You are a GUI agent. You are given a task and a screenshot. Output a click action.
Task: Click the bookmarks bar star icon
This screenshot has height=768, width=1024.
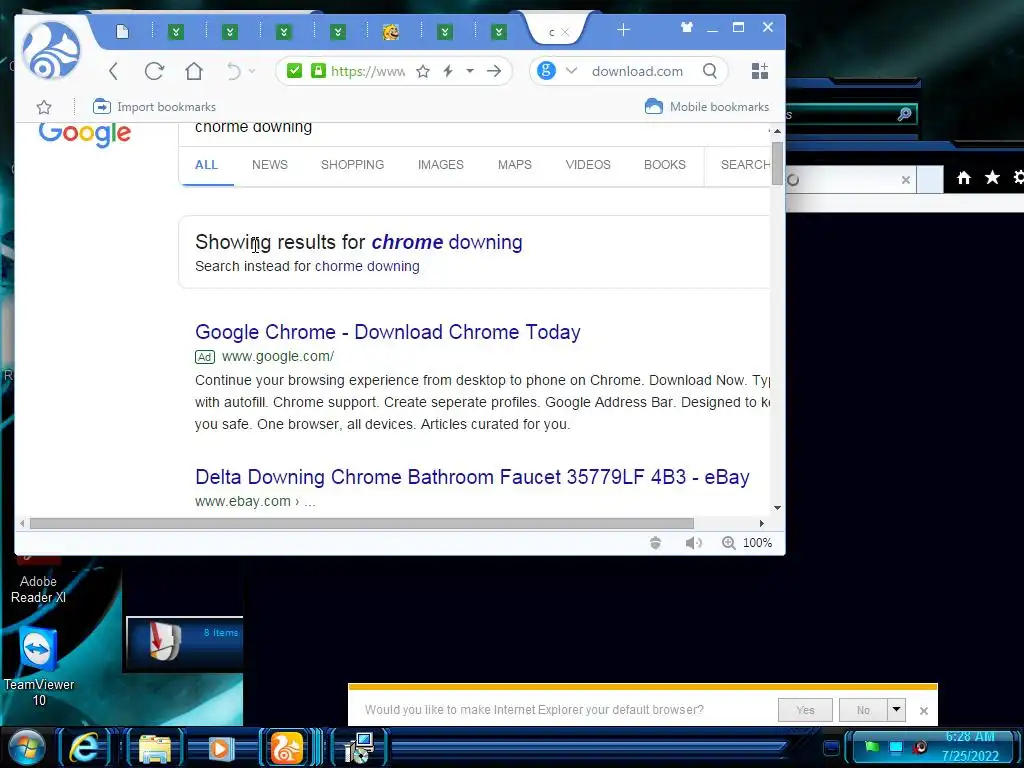click(44, 107)
